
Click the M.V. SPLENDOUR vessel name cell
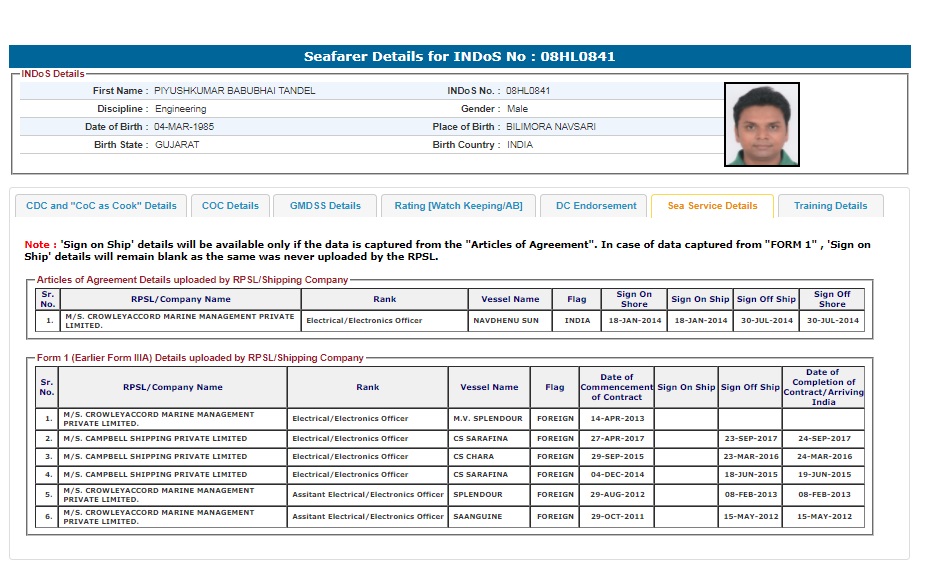click(489, 418)
